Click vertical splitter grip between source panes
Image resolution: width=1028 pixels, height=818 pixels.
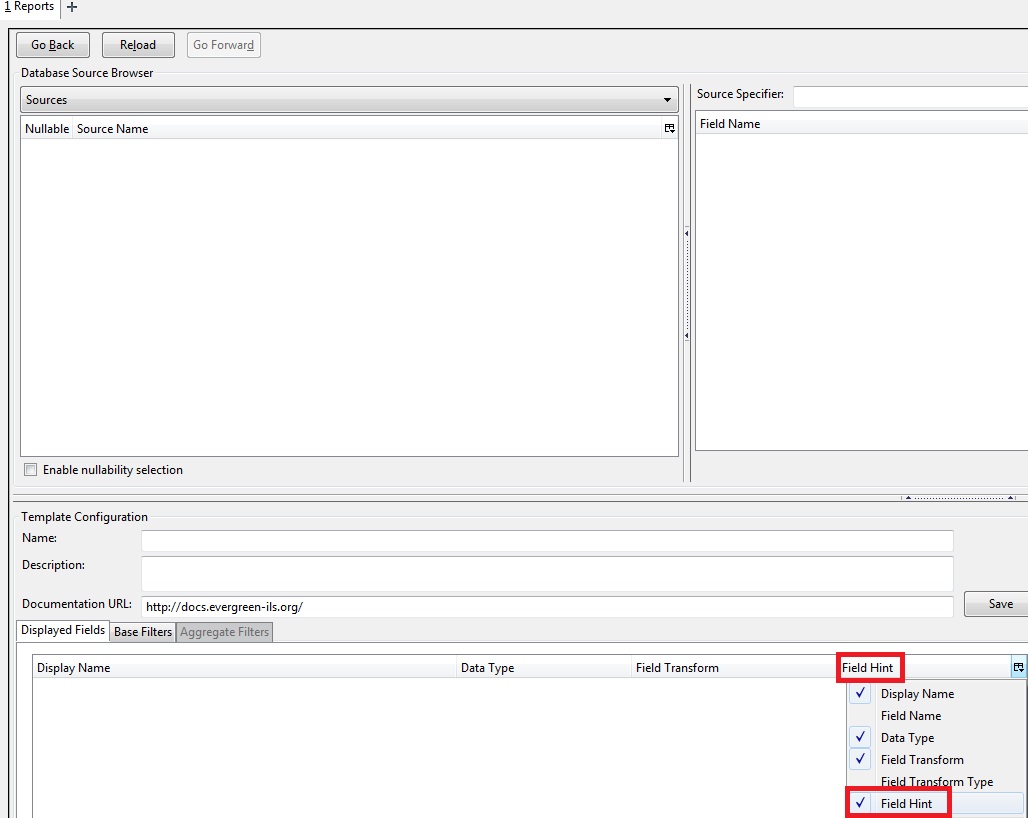pyautogui.click(x=686, y=285)
